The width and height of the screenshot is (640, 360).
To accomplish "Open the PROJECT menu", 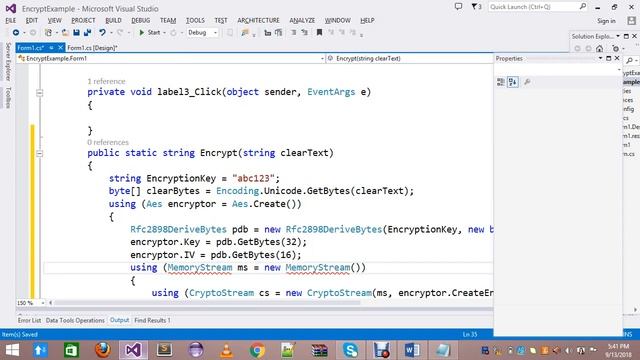I will coord(83,20).
